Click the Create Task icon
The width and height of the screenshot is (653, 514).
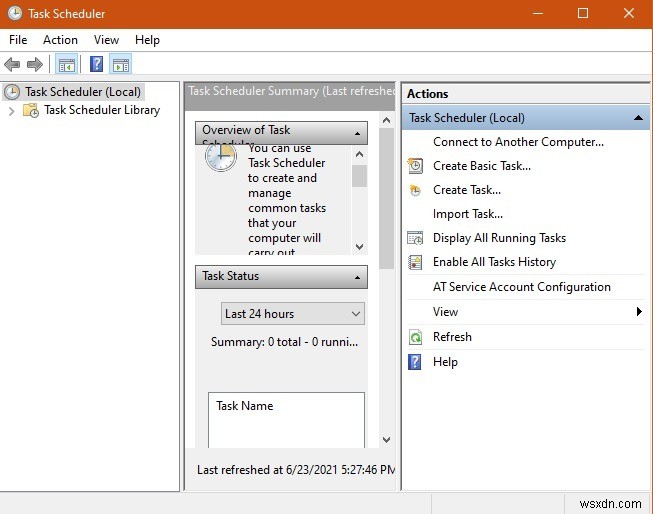coord(415,190)
